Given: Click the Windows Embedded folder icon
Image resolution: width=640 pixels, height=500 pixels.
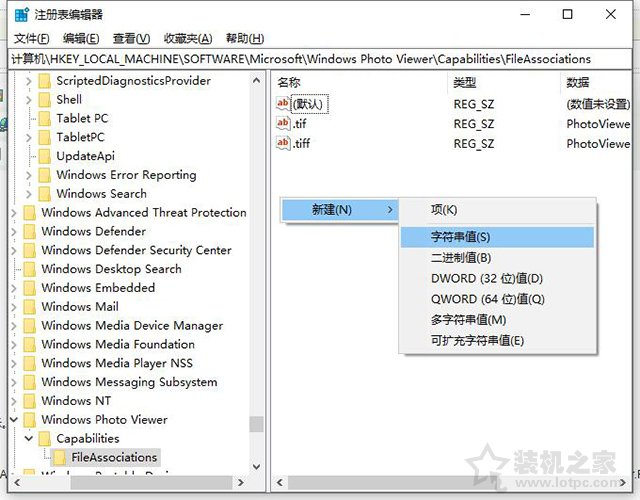Looking at the screenshot, I should click(29, 288).
